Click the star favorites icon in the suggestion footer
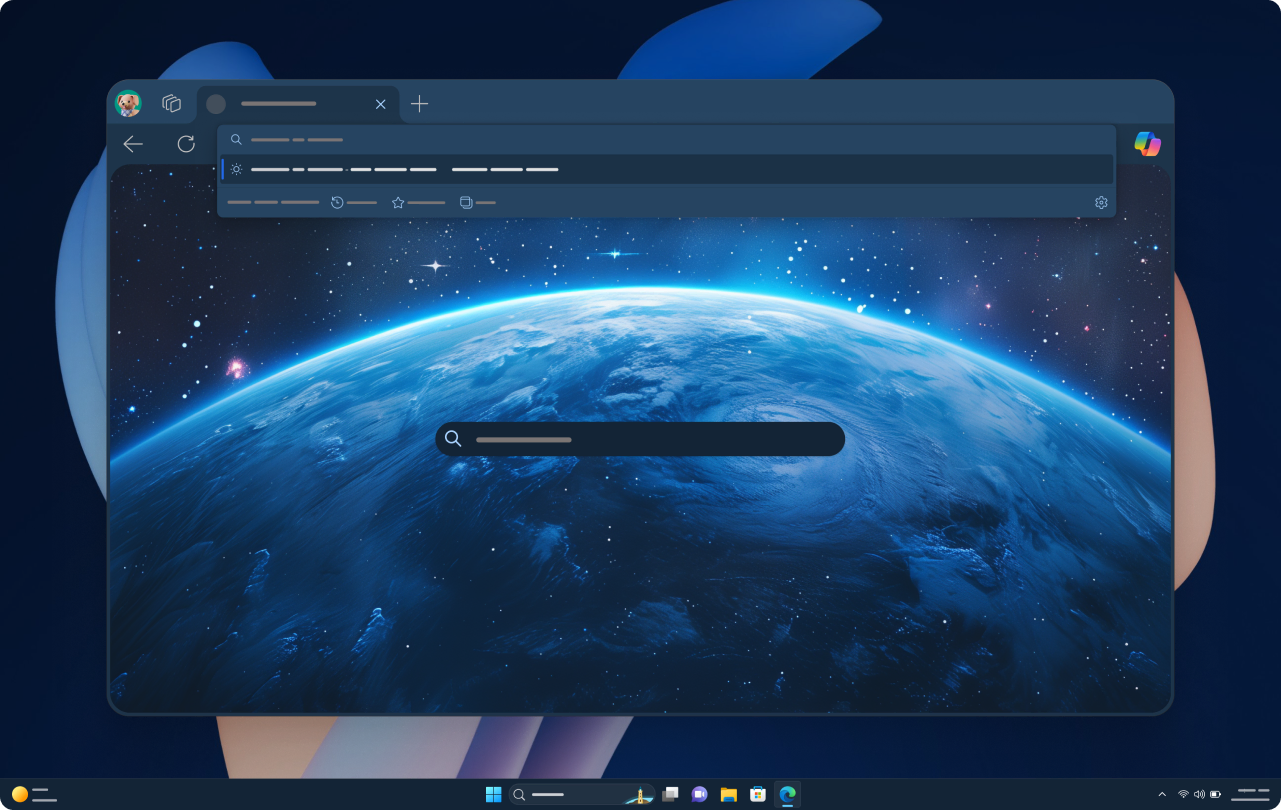The width and height of the screenshot is (1281, 810). pyautogui.click(x=396, y=202)
